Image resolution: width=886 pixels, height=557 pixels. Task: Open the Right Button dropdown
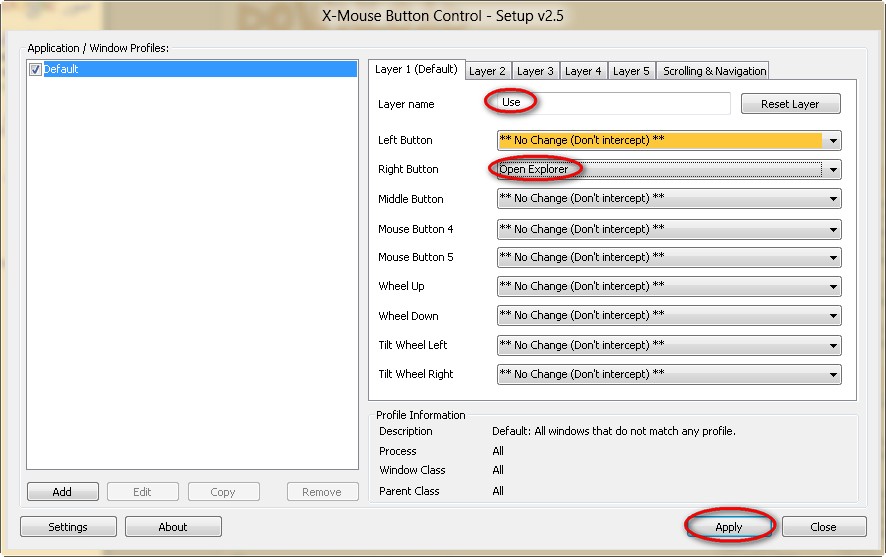coord(669,169)
